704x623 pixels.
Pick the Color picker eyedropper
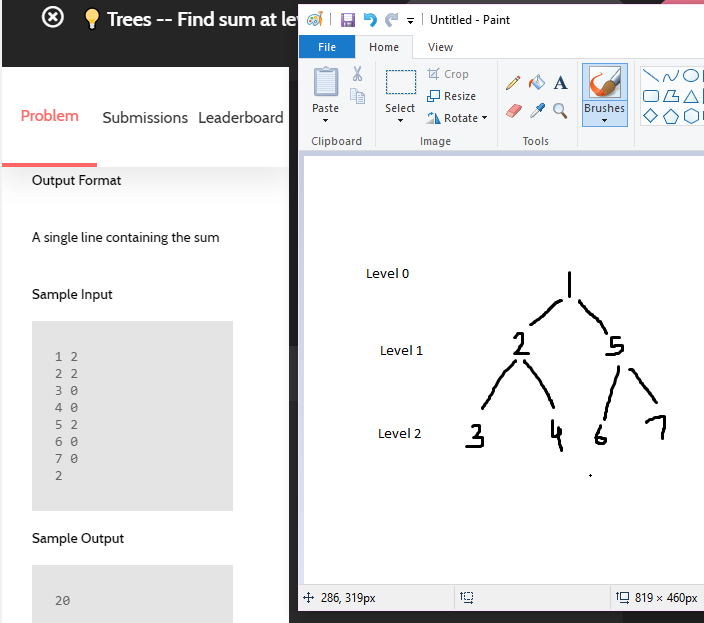point(537,110)
